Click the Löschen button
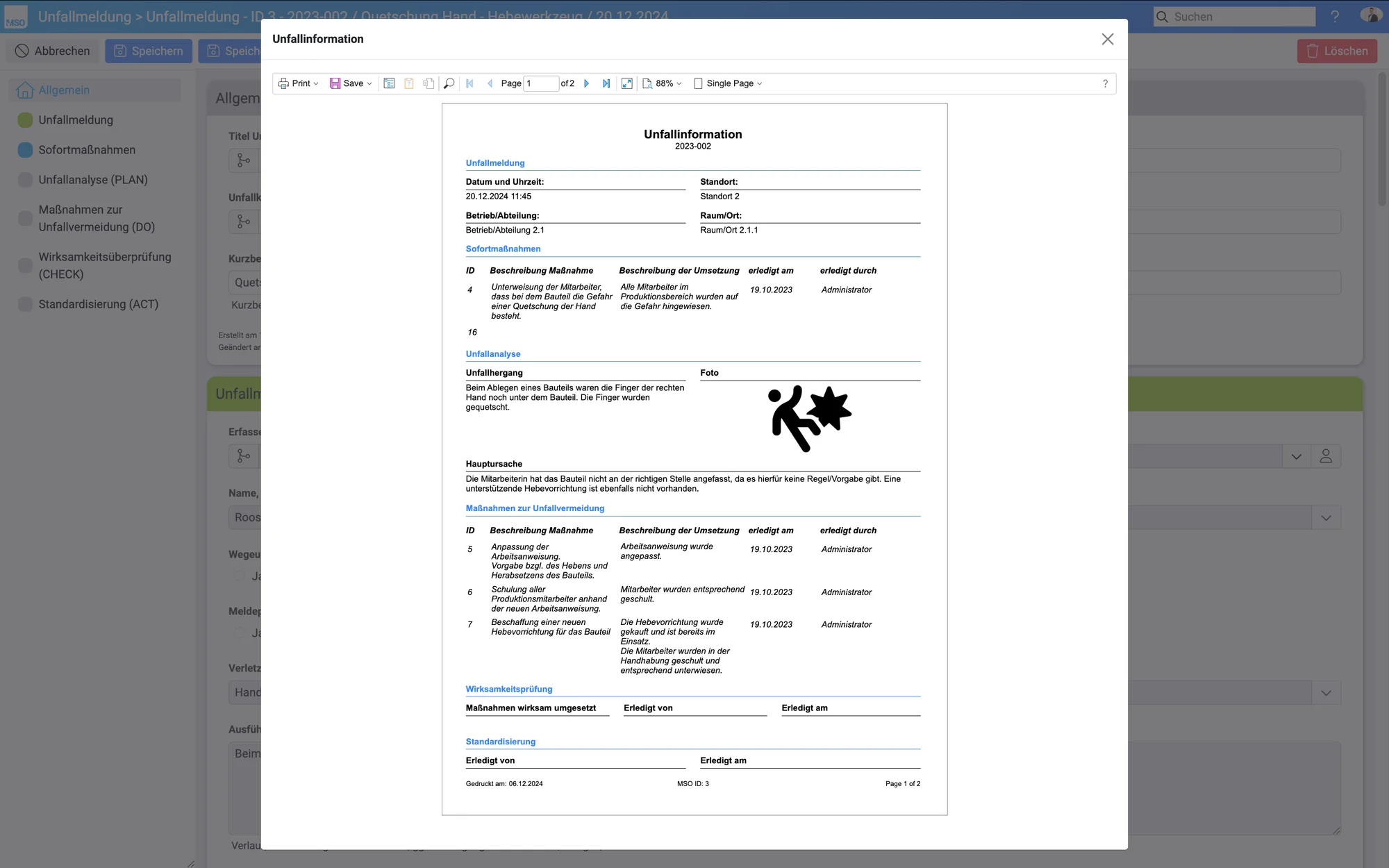This screenshot has height=868, width=1389. coord(1337,51)
